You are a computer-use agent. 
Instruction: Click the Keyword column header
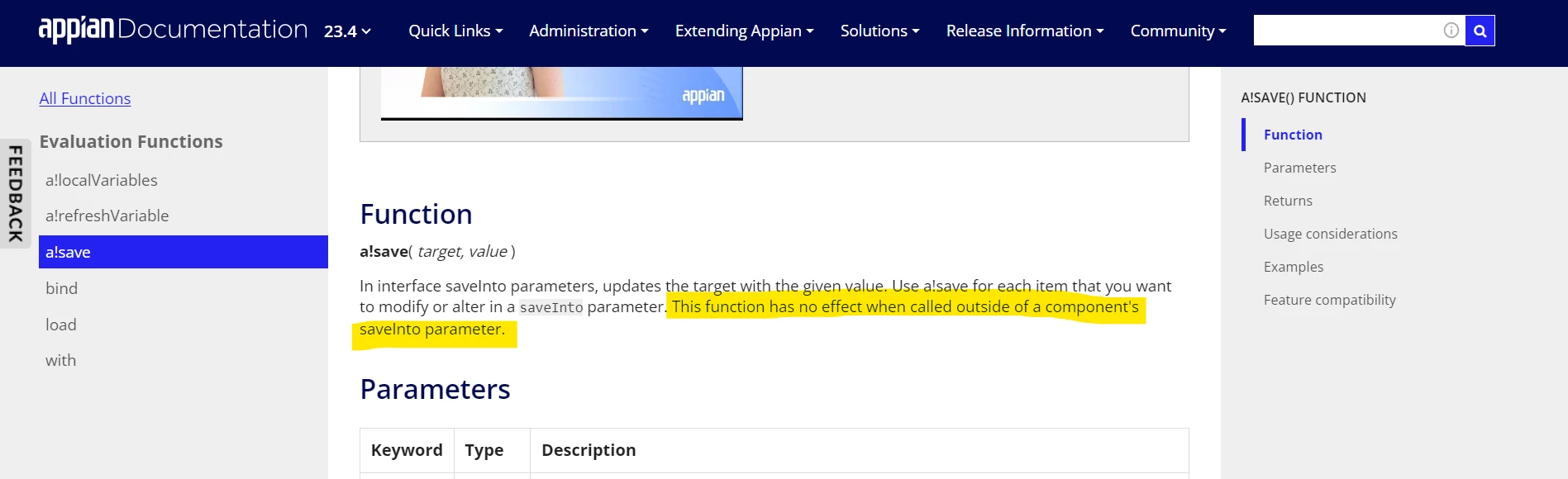[407, 450]
